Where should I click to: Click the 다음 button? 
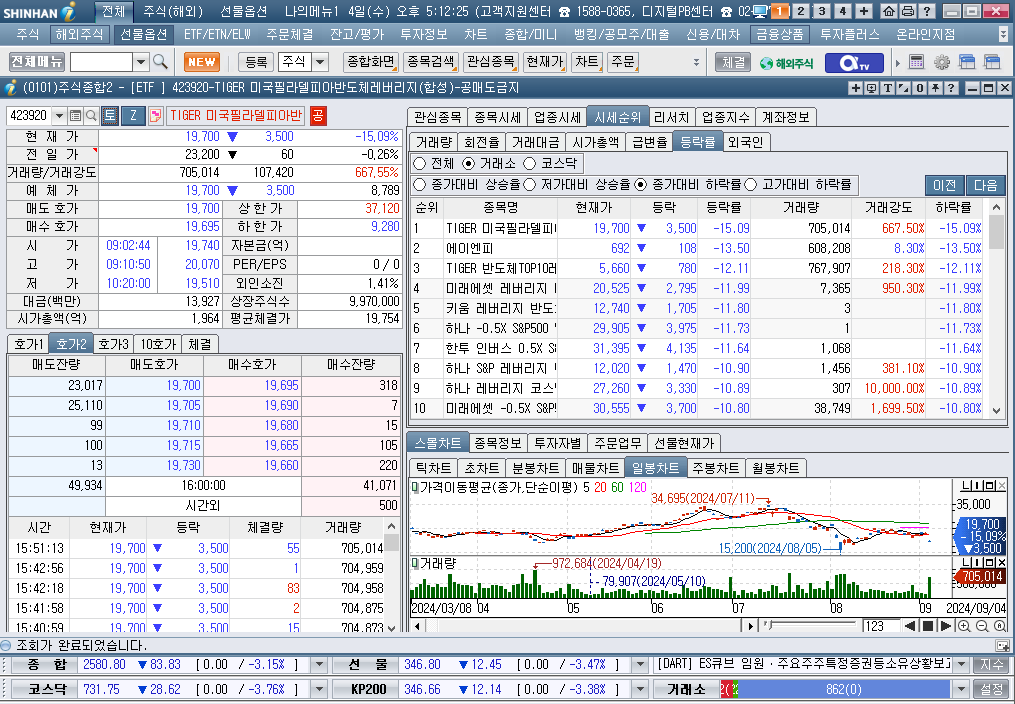click(x=986, y=186)
